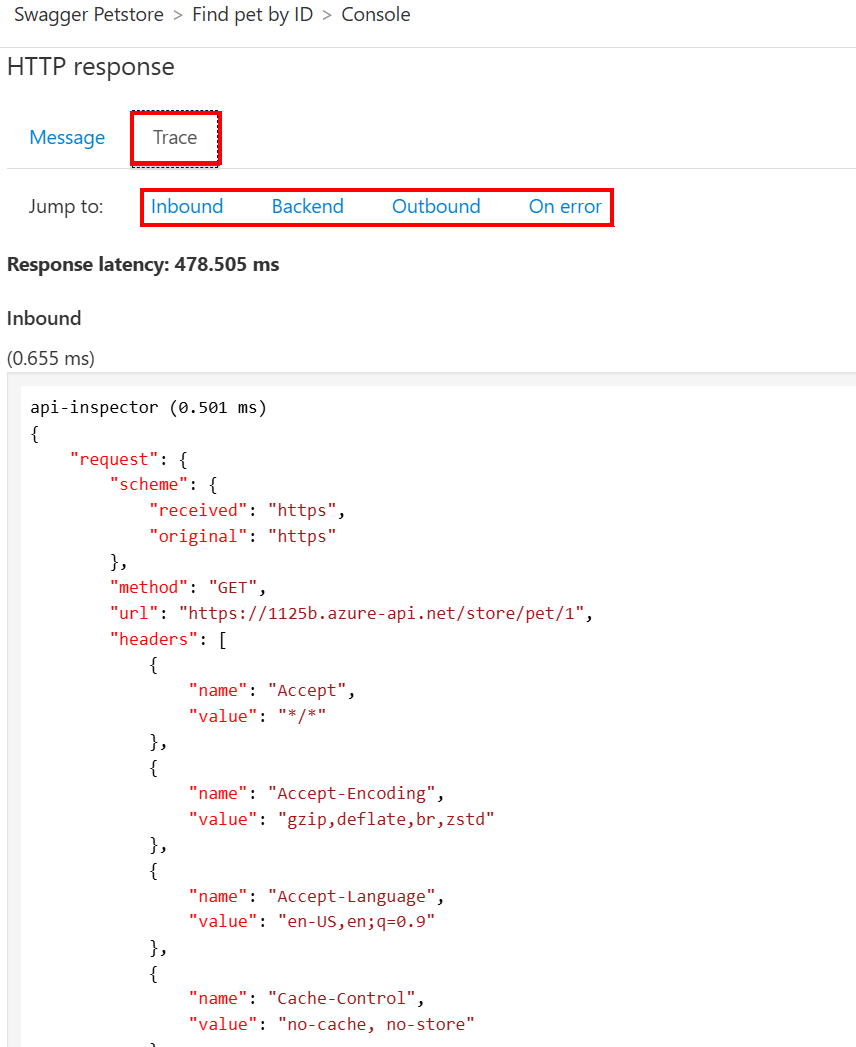Click the "method": "GET" line
This screenshot has width=856, height=1047.
pyautogui.click(x=188, y=587)
